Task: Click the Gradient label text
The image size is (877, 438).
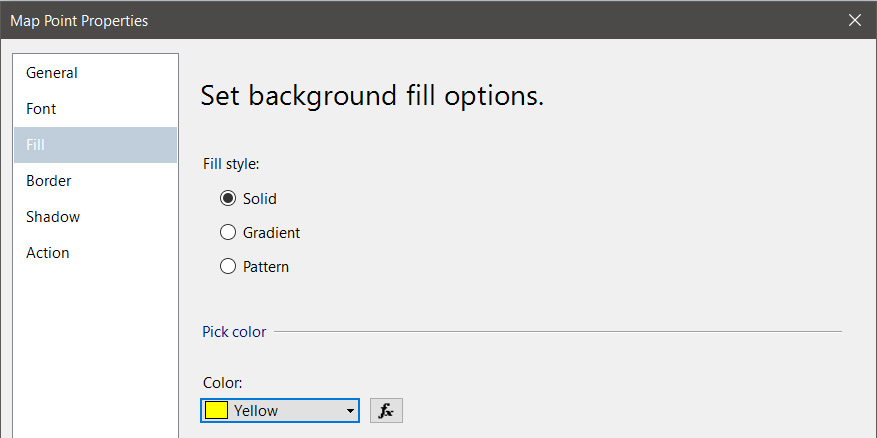Action: [x=271, y=233]
